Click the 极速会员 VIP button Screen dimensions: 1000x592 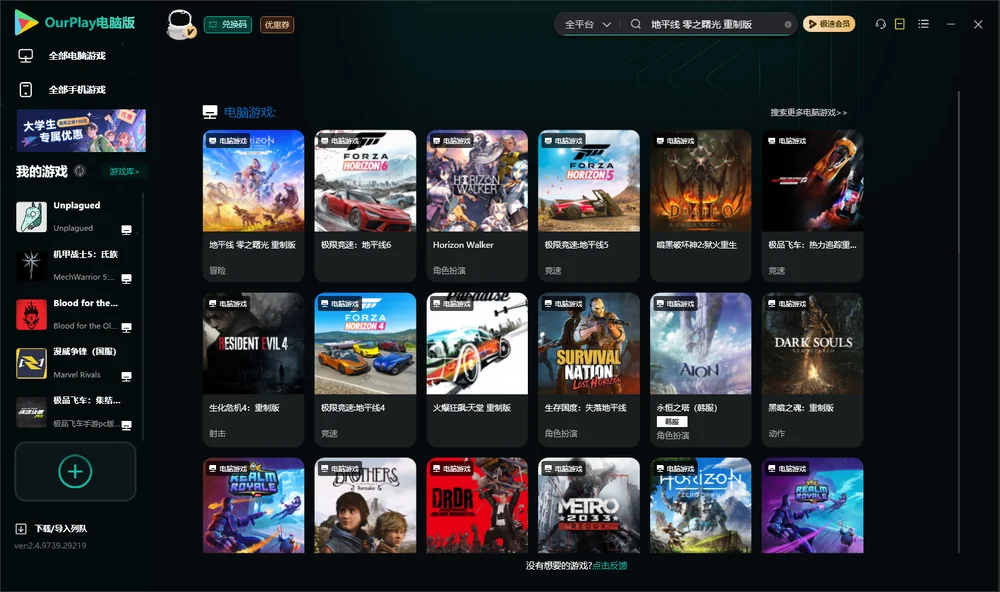click(829, 24)
